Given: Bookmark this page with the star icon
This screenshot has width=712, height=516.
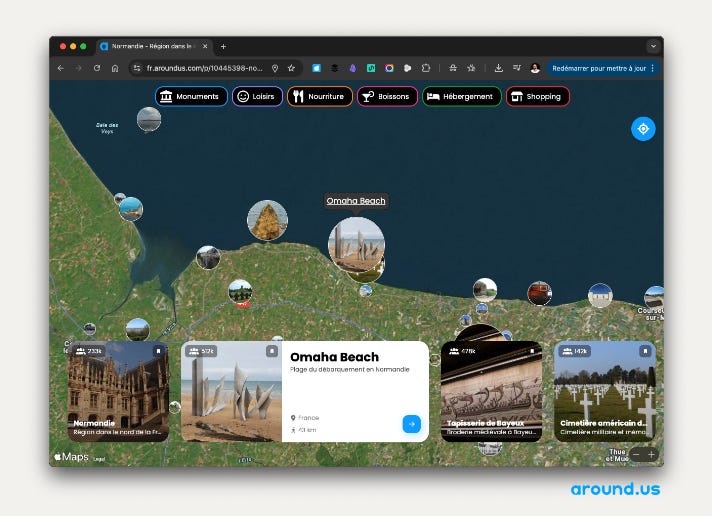Looking at the screenshot, I should point(291,68).
